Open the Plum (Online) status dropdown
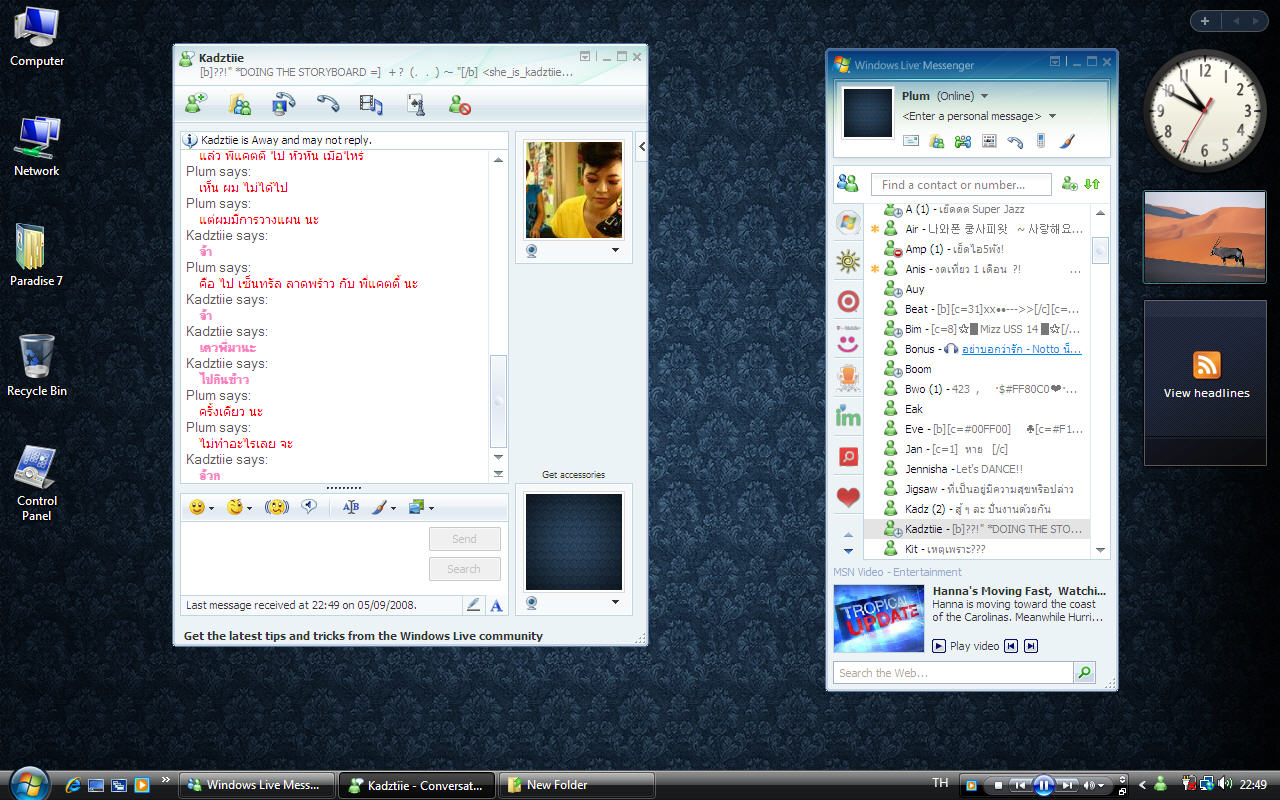Image resolution: width=1280 pixels, height=800 pixels. 985,96
